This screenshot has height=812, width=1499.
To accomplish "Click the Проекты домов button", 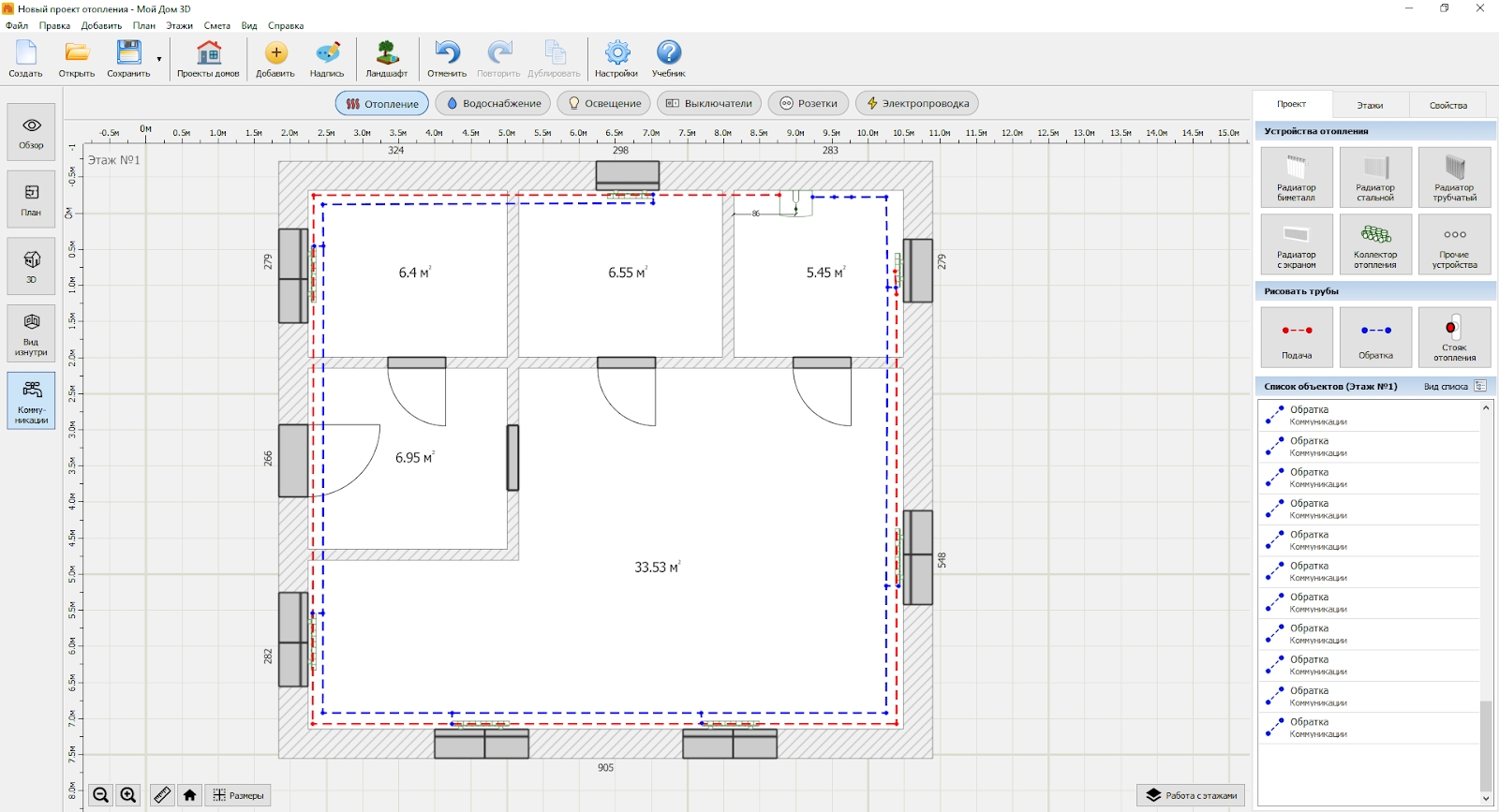I will [208, 59].
